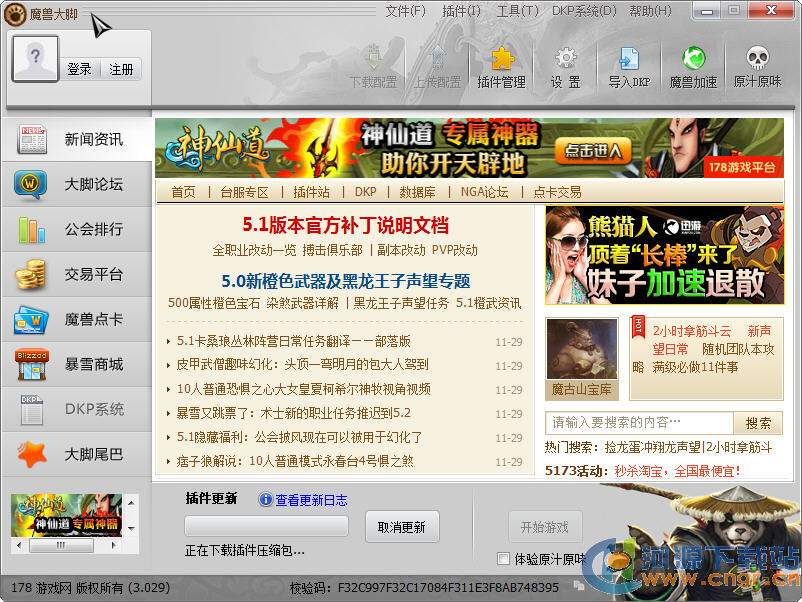802x602 pixels.
Task: Open 暴雪商城 Blizzard shop icon
Action: (32, 365)
